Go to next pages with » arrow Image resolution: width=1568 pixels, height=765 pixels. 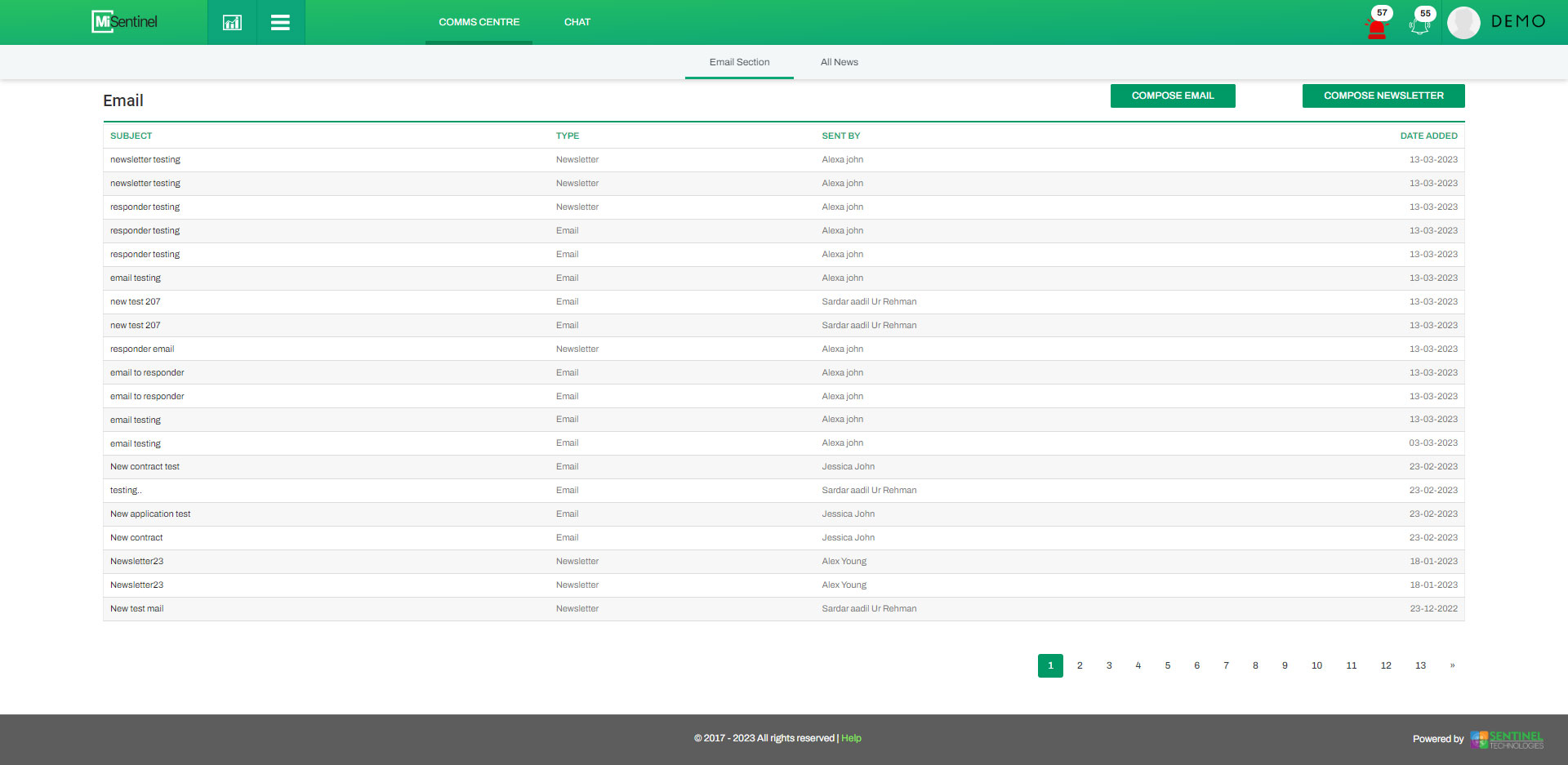coord(1452,665)
